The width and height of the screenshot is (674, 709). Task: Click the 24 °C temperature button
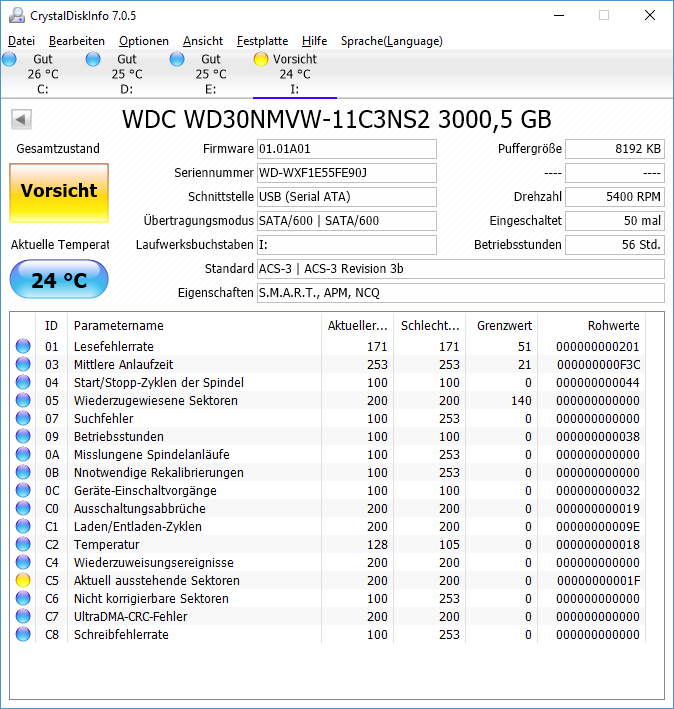coord(59,279)
